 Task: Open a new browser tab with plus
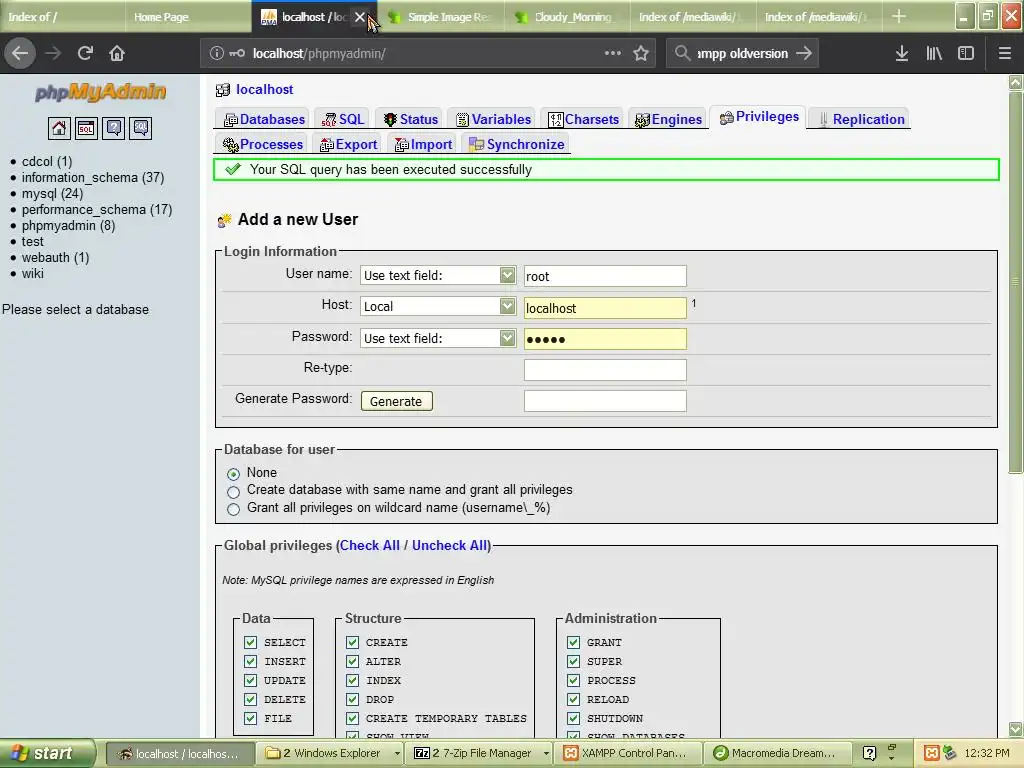(899, 16)
